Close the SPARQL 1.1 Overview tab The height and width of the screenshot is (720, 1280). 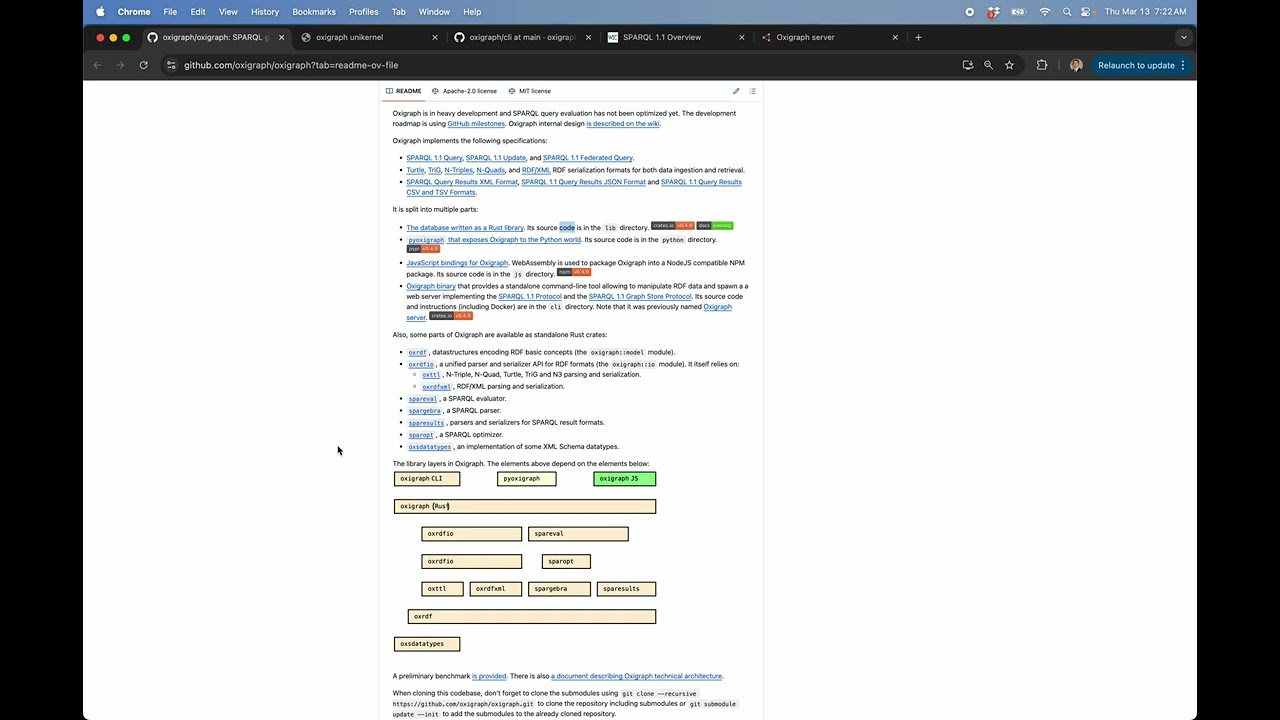pos(741,37)
